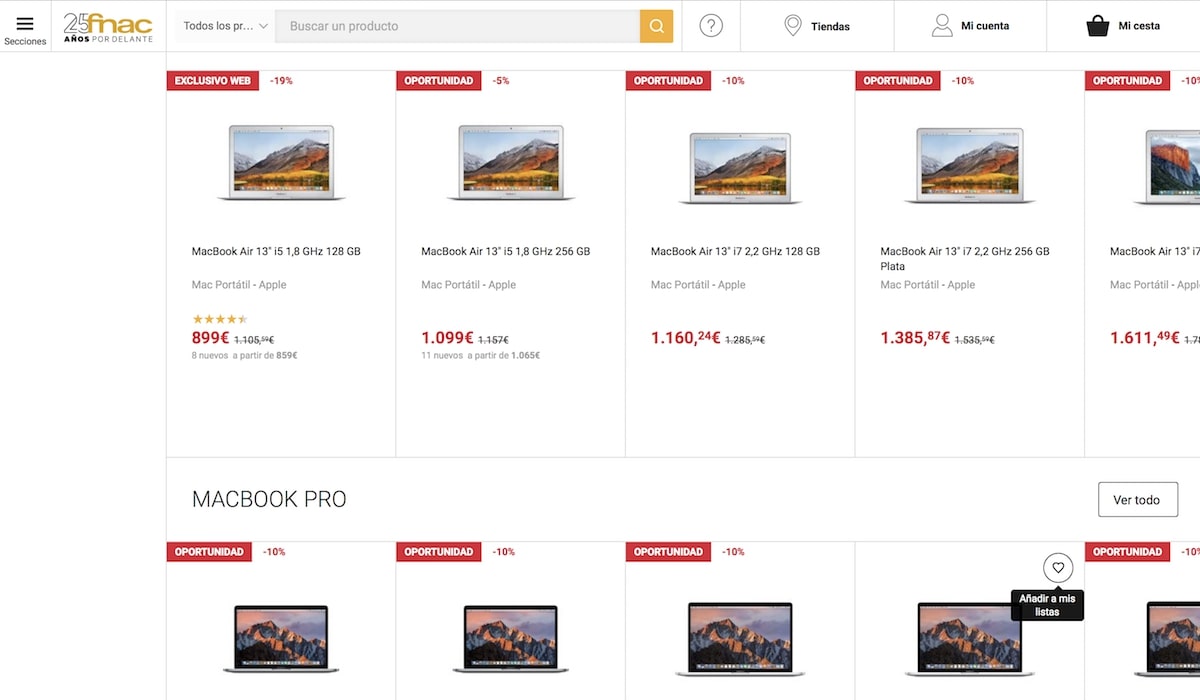Open MacBook Air 13" i5 1,8 GHz 128 GB
The height and width of the screenshot is (700, 1200).
click(x=276, y=252)
